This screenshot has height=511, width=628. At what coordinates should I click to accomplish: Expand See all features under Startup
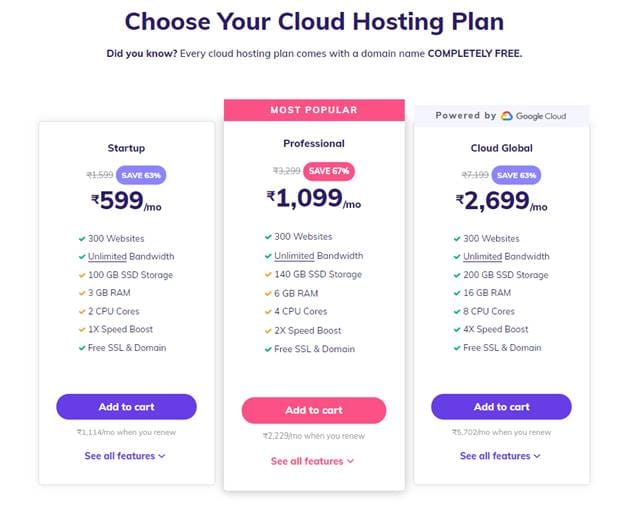pyautogui.click(x=125, y=456)
